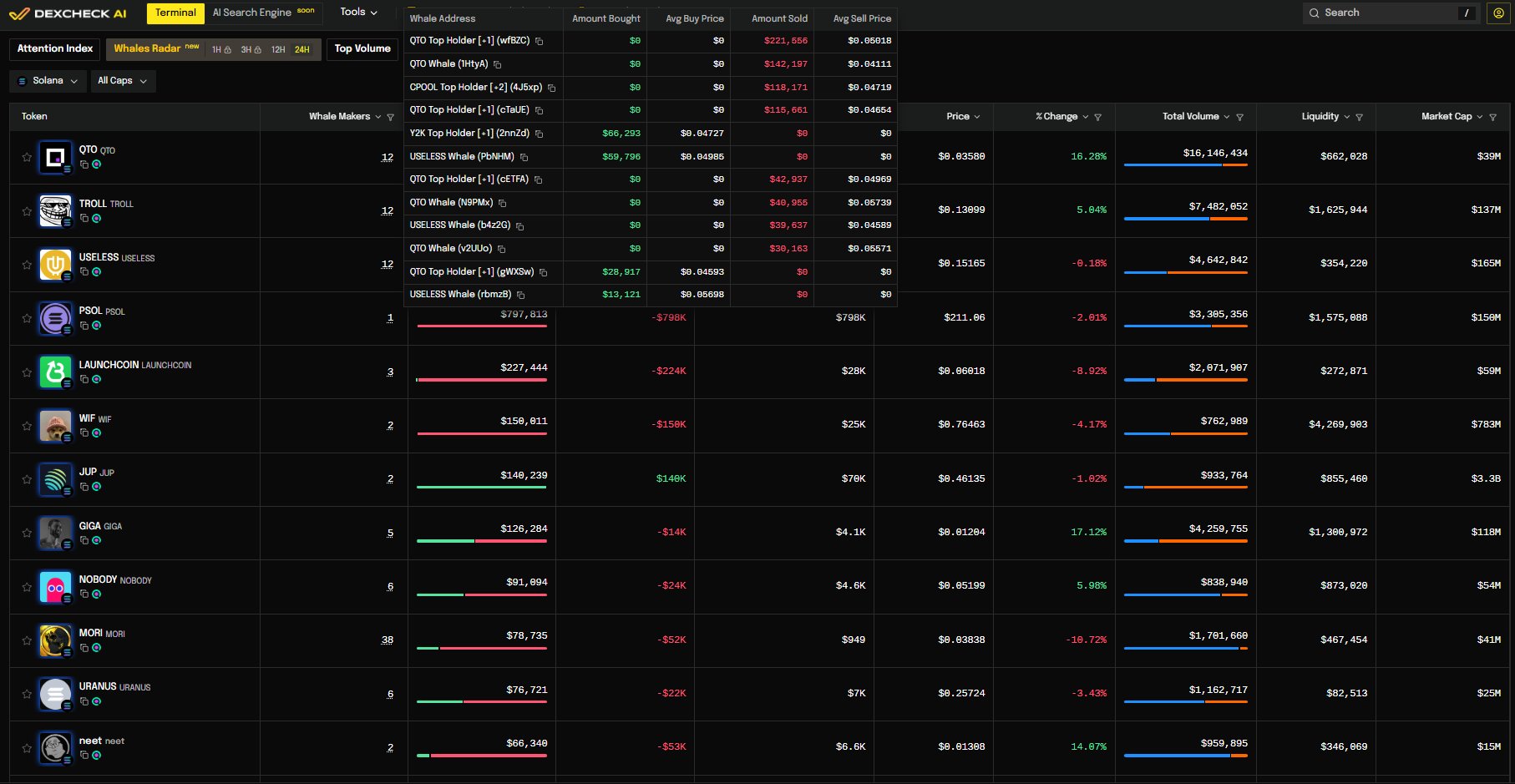Viewport: 1515px width, 784px height.
Task: Expand the Tools menu
Action: [x=358, y=13]
